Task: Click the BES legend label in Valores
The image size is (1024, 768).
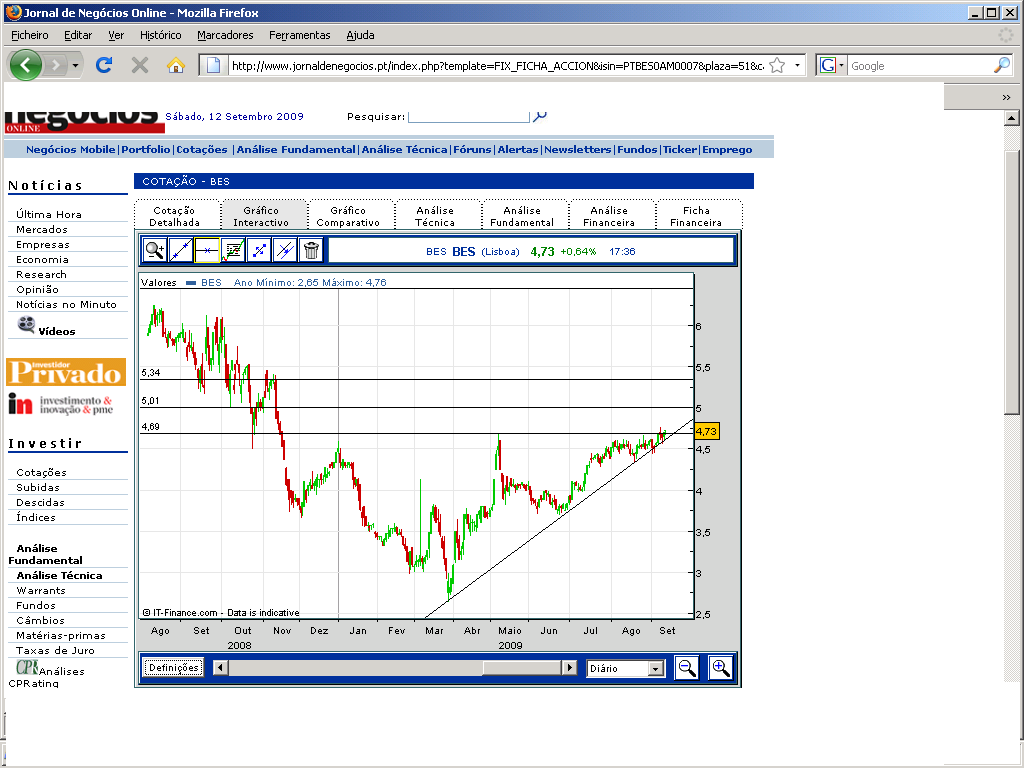Action: [x=211, y=283]
